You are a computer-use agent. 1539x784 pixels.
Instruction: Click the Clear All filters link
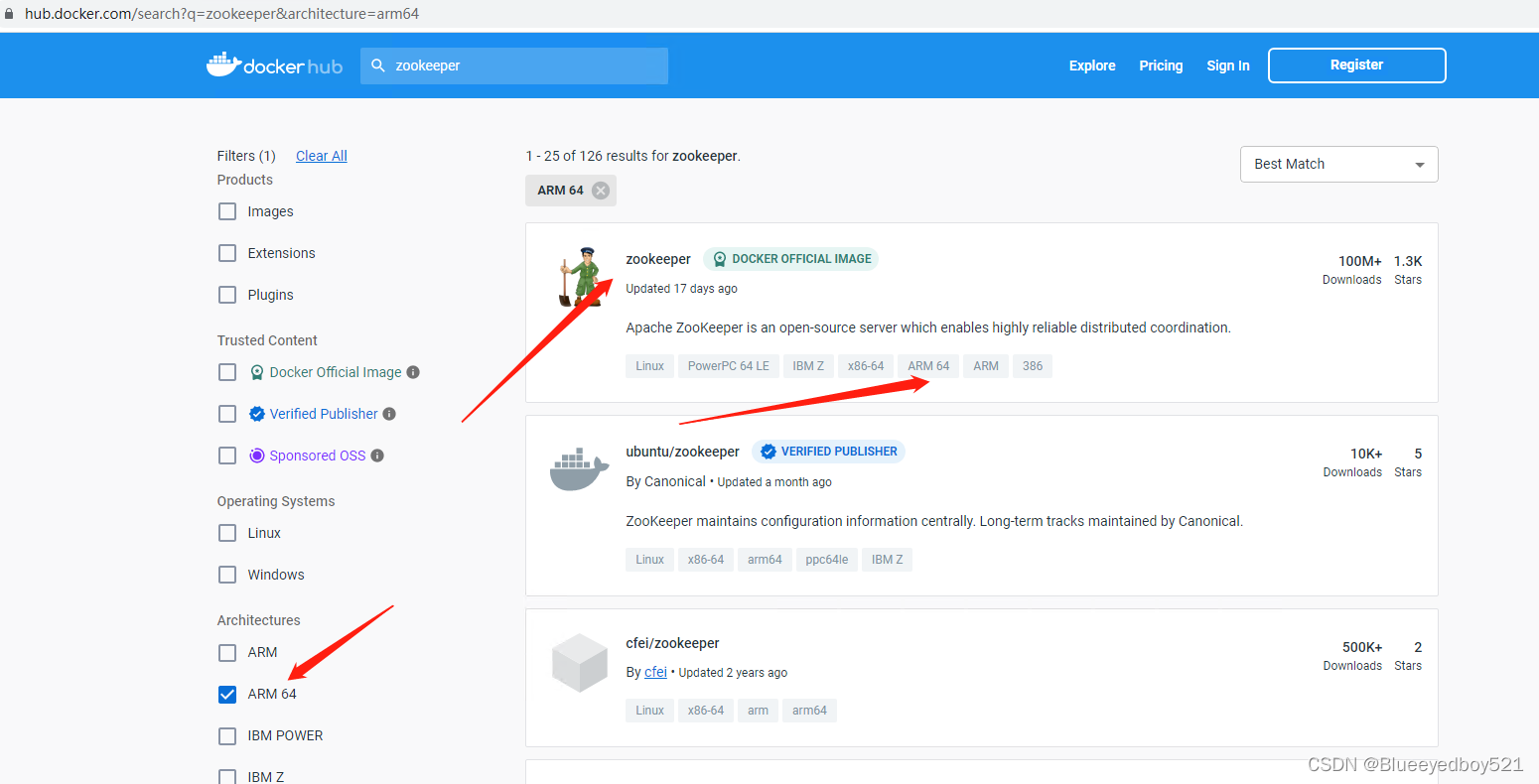(322, 156)
